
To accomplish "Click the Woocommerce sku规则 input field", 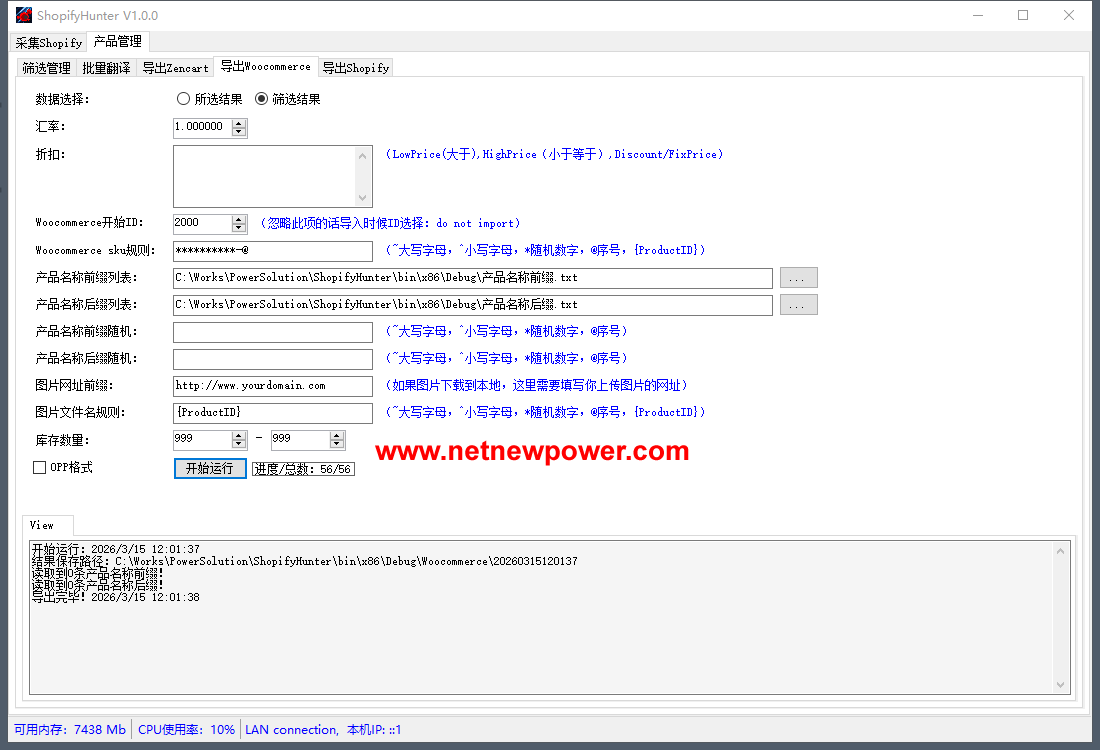I will tap(272, 251).
